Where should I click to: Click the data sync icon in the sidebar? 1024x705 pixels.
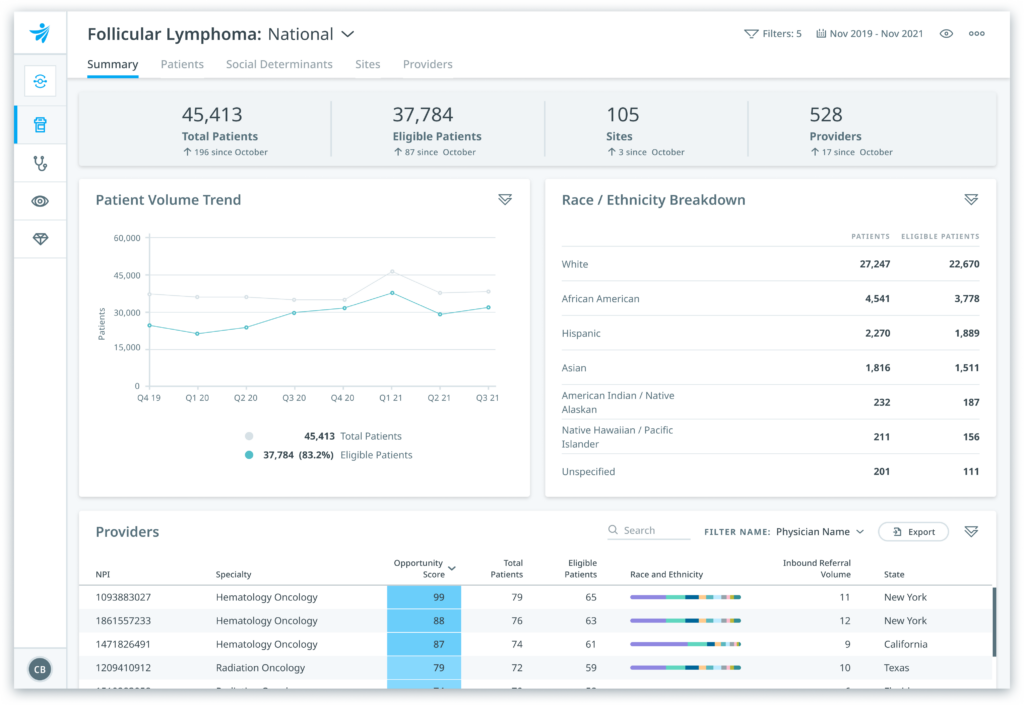tap(40, 81)
